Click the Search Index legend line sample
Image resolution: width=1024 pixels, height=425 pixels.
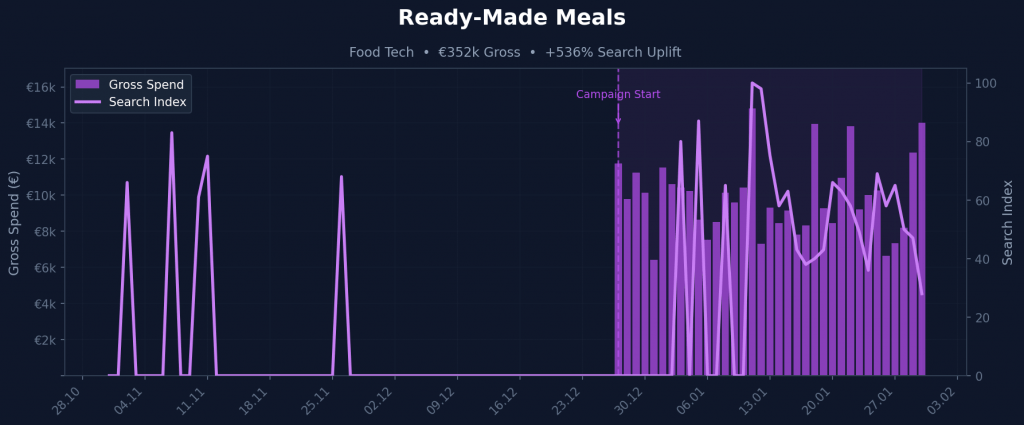[88, 102]
